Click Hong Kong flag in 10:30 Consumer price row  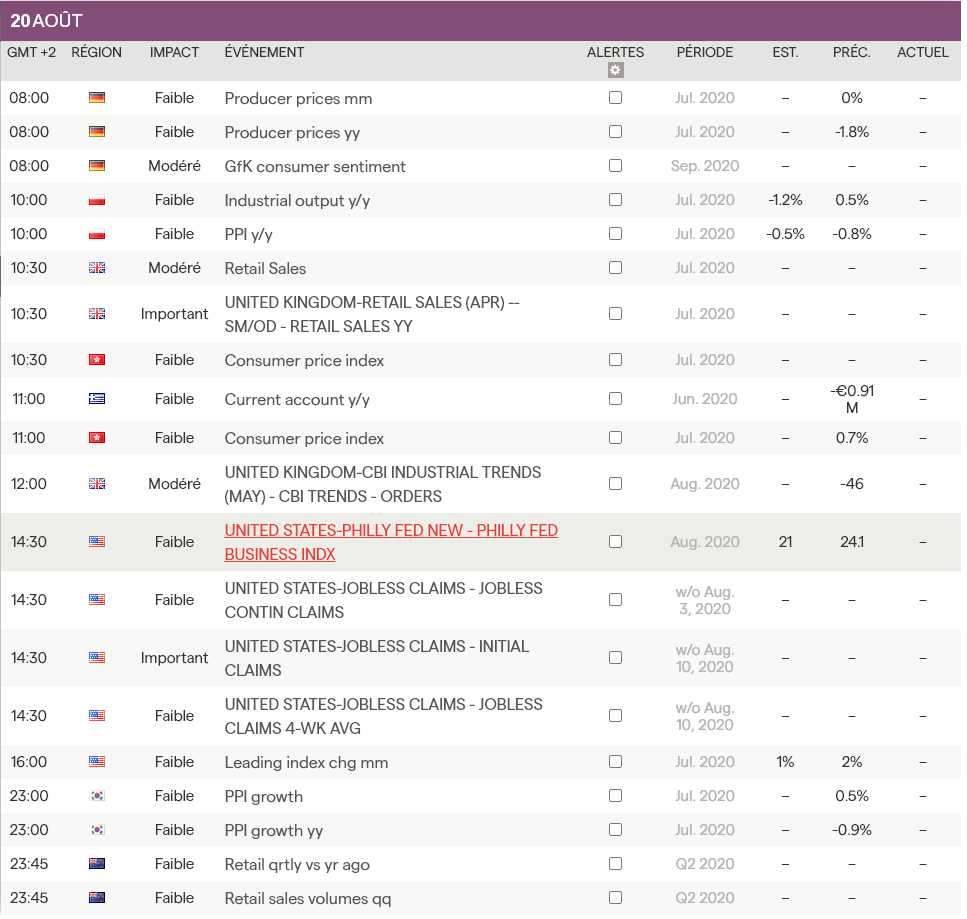(x=97, y=360)
